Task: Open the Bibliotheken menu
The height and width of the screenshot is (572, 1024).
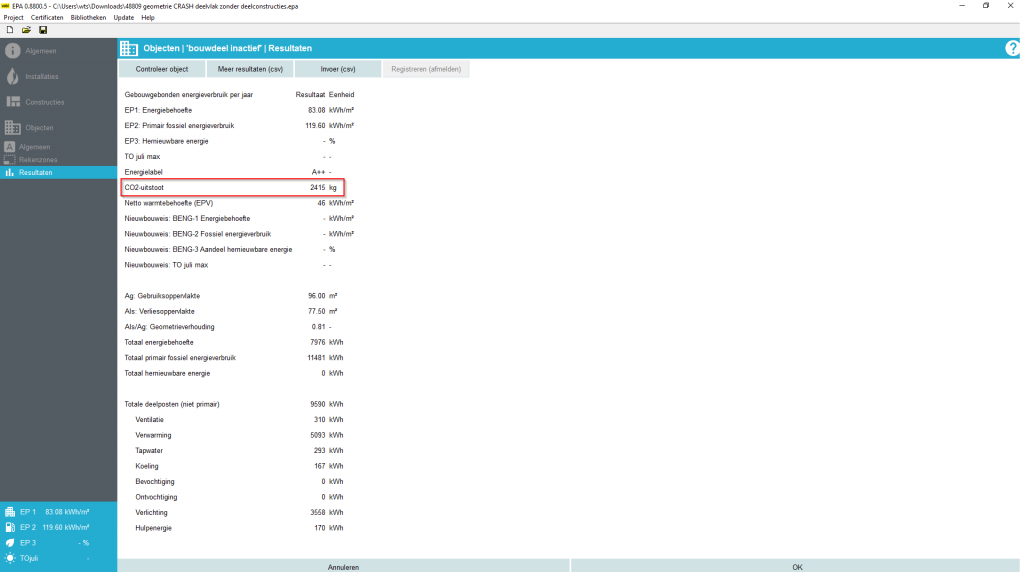Action: click(88, 18)
